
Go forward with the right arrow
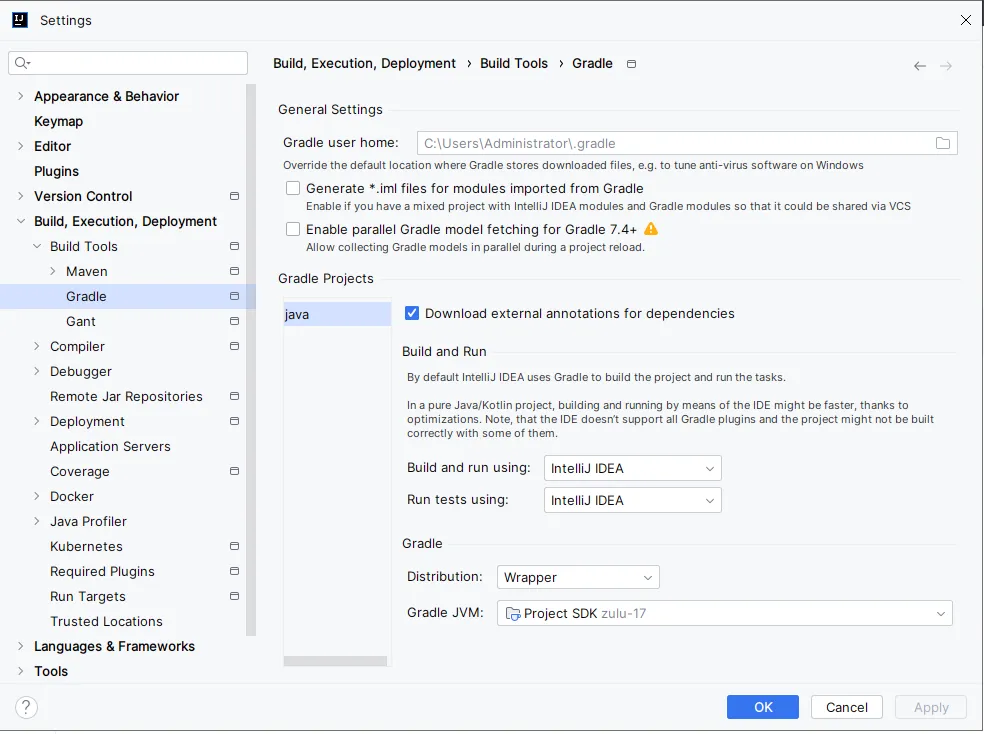click(x=946, y=66)
